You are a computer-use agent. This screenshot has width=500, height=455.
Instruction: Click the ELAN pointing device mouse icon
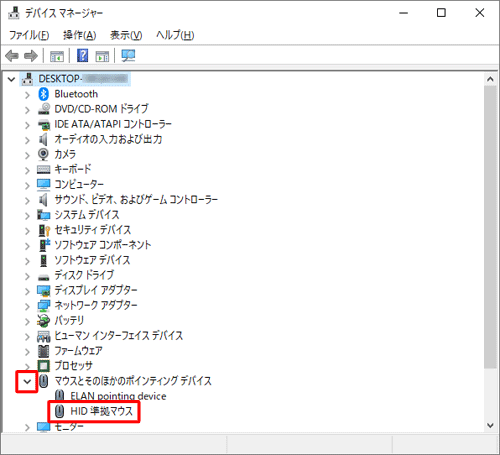coord(59,396)
